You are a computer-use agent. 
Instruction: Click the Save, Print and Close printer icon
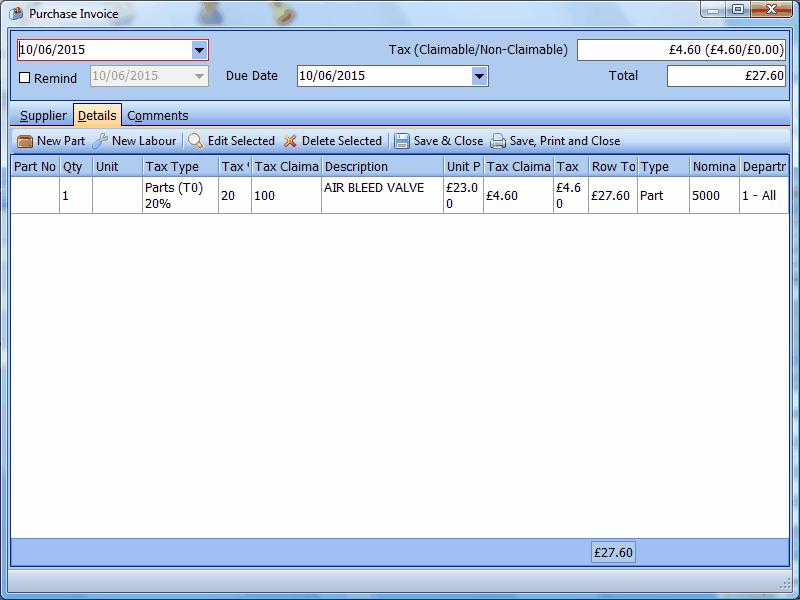pyautogui.click(x=497, y=141)
